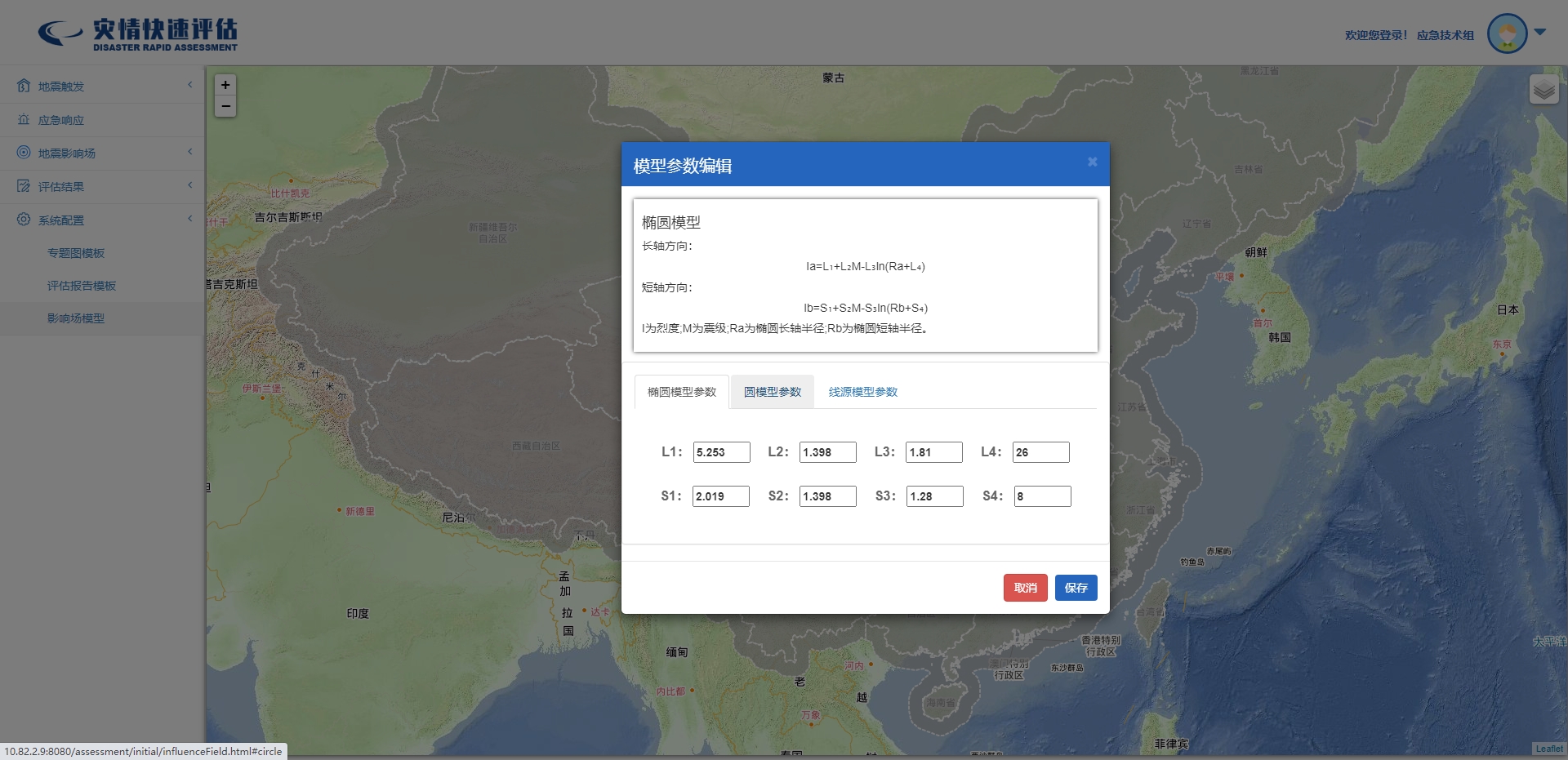Viewport: 1568px width, 760px height.
Task: Open 专题图模板 in the sidebar
Action: pyautogui.click(x=76, y=253)
